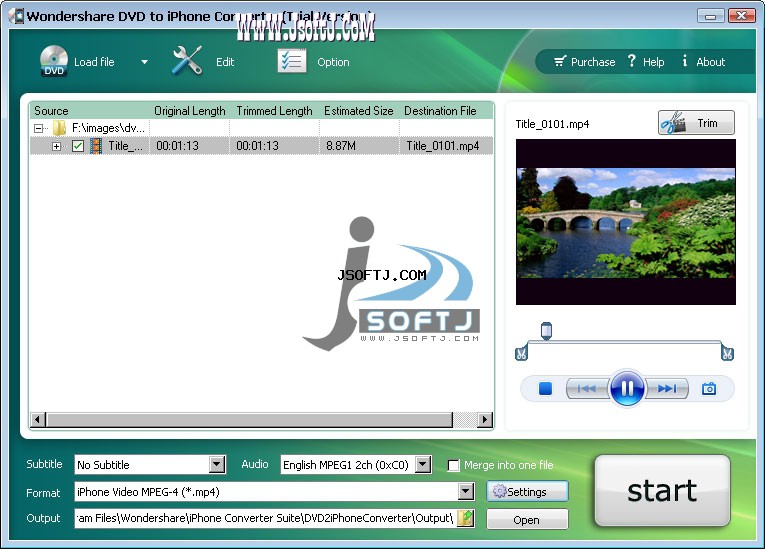Click the Help question mark icon
Image resolution: width=765 pixels, height=549 pixels.
click(x=632, y=61)
